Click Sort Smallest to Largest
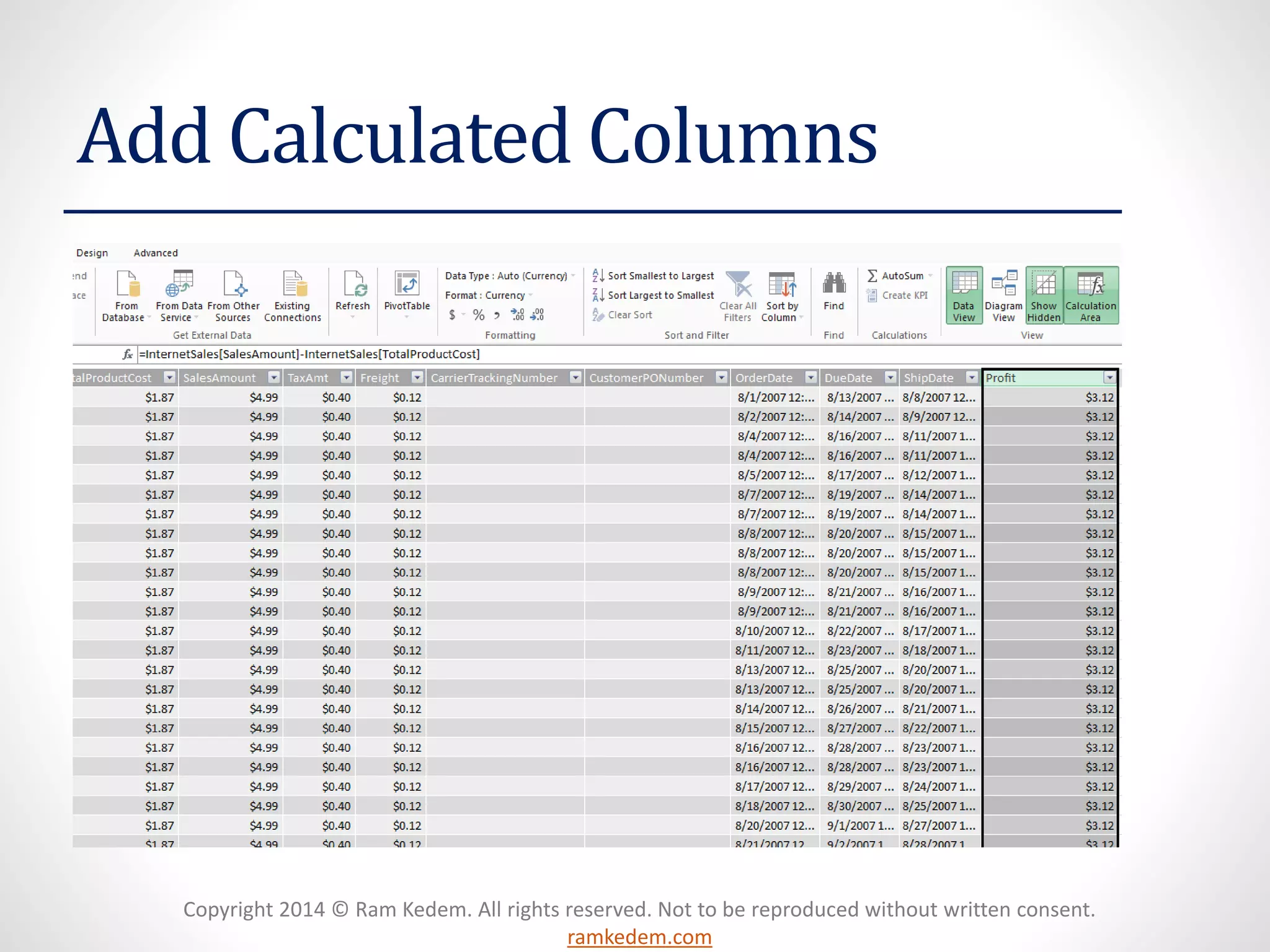 coord(654,276)
